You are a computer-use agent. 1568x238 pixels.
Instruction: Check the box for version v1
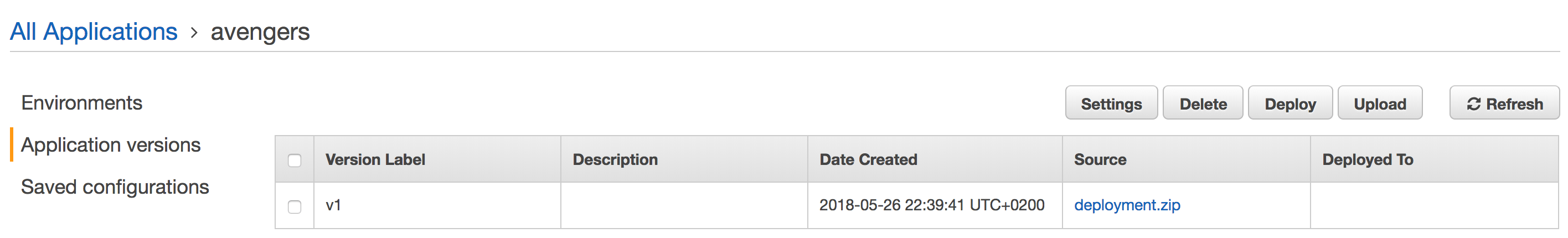(295, 206)
